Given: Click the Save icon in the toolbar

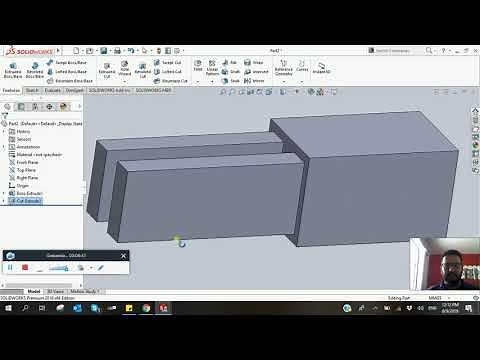Looking at the screenshot, I should point(104,51).
